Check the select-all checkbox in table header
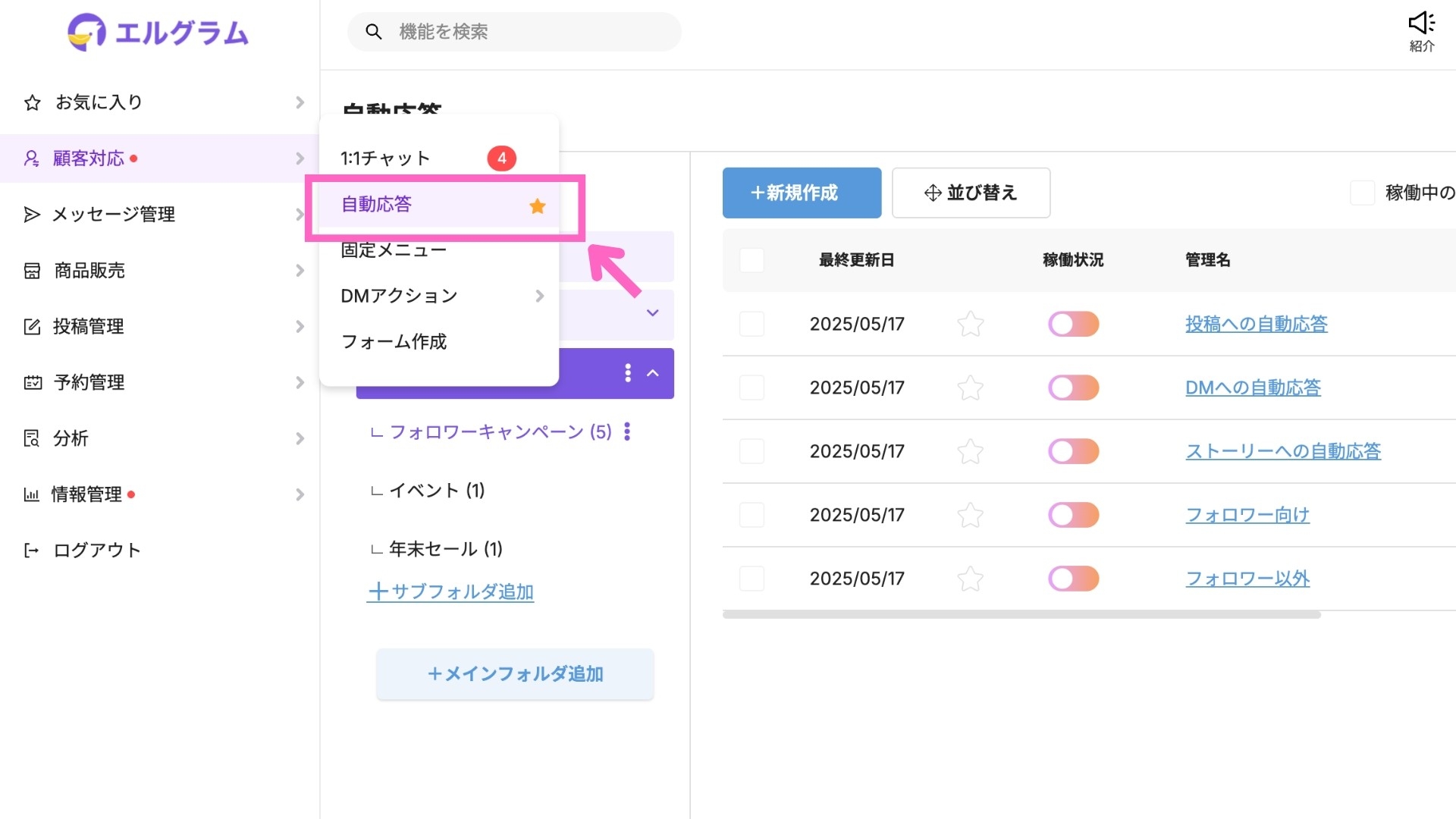This screenshot has width=1456, height=819. pyautogui.click(x=752, y=260)
